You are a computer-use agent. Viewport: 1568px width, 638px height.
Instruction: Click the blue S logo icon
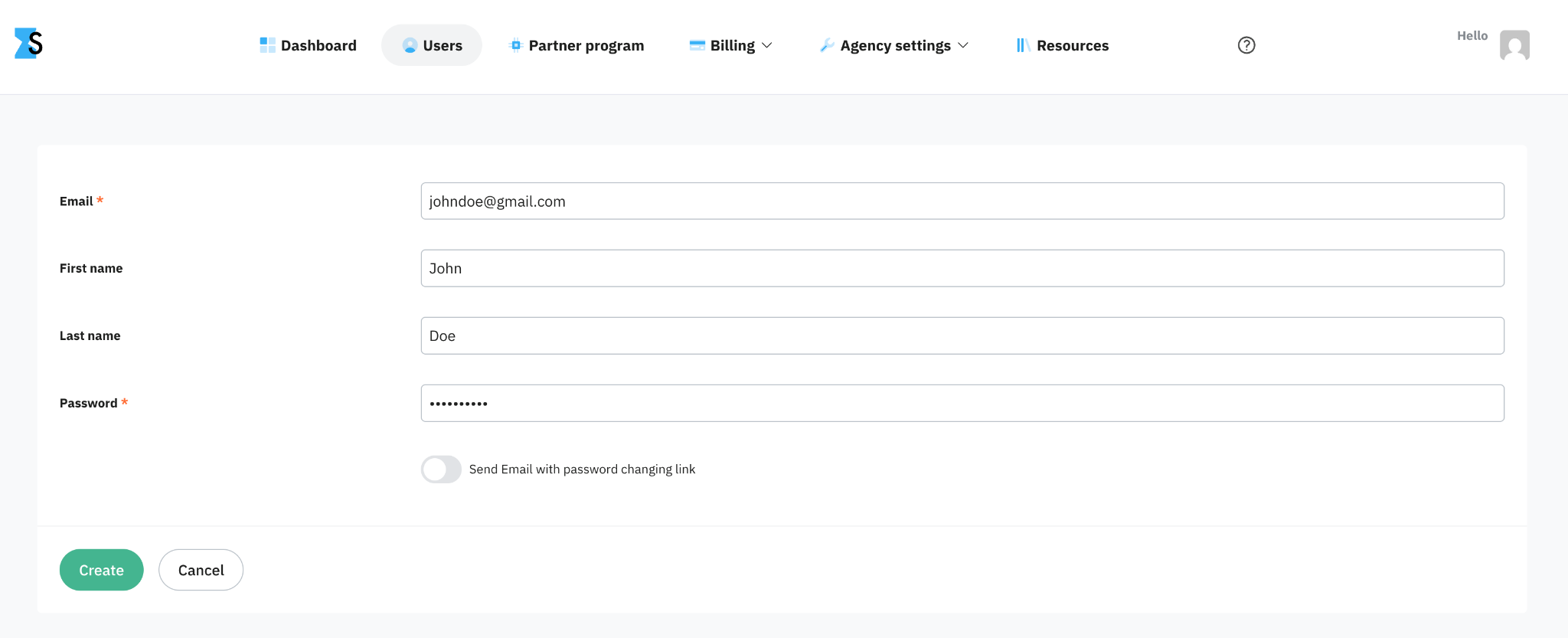point(28,44)
